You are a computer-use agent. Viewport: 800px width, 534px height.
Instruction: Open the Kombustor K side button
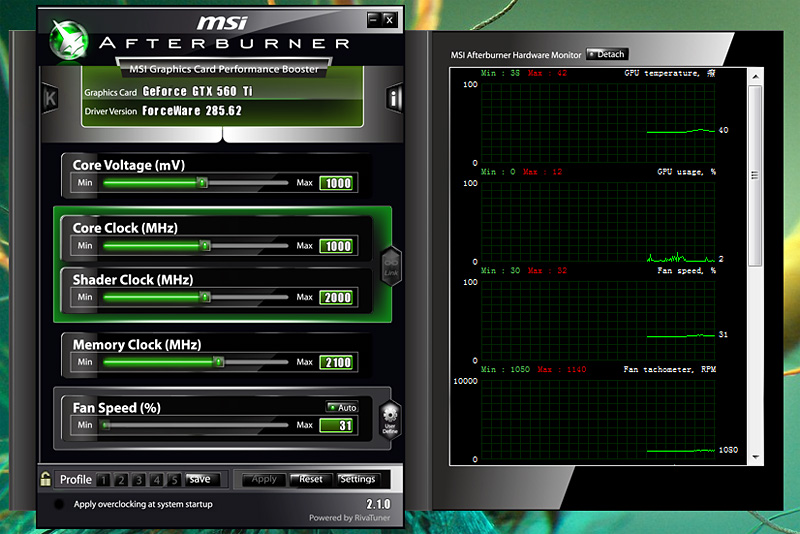pyautogui.click(x=50, y=98)
